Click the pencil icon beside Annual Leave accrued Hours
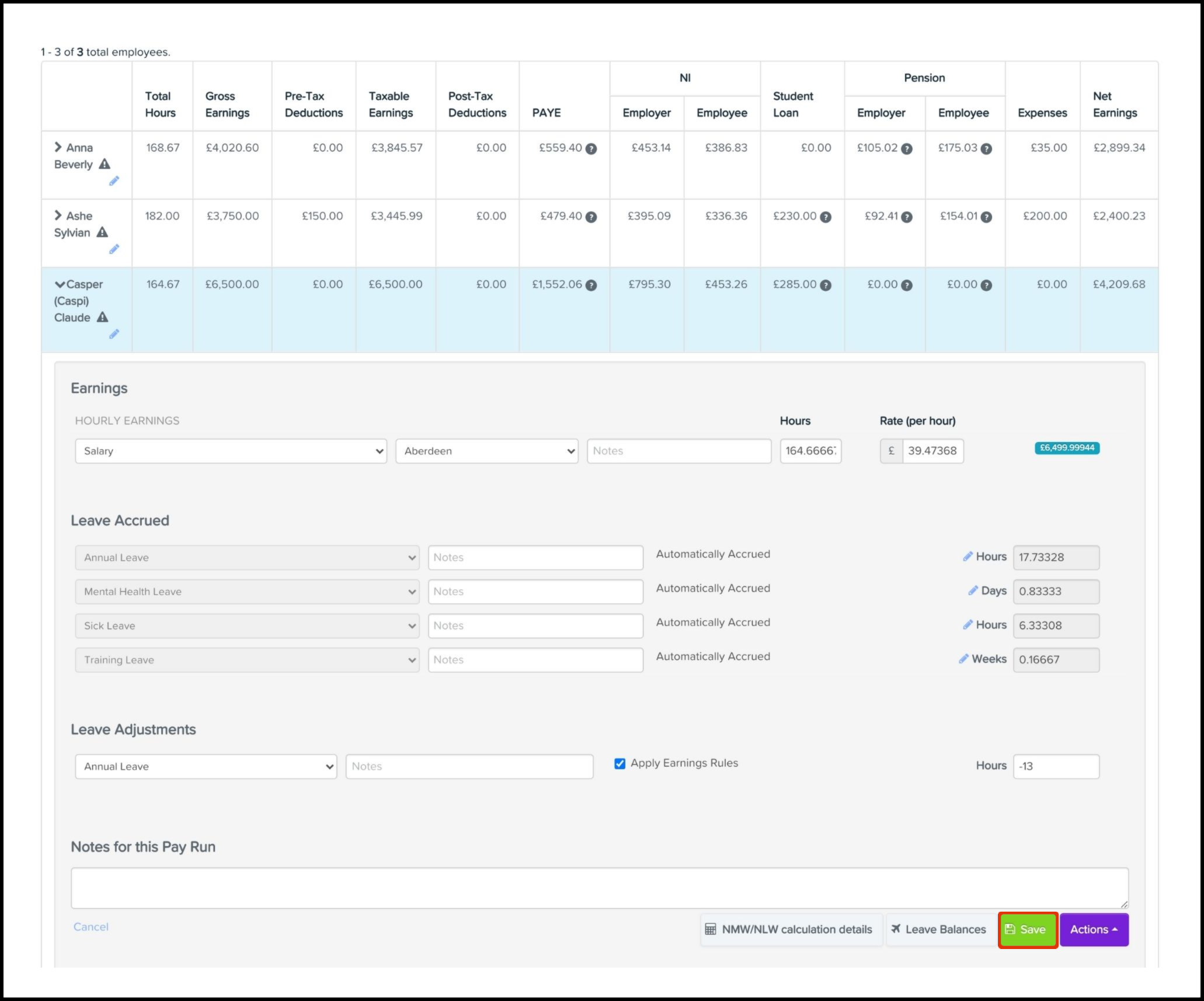The image size is (1204, 1001). (x=968, y=557)
